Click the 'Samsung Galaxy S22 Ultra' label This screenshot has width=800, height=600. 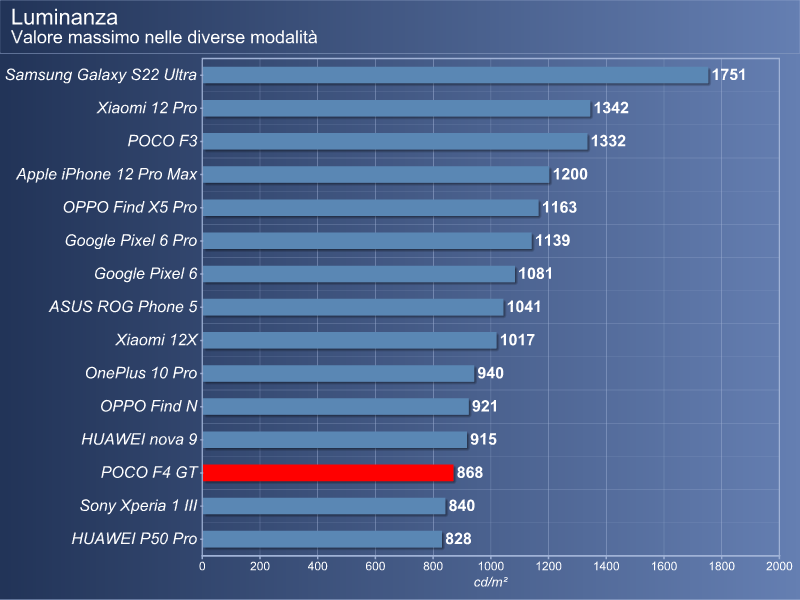[x=101, y=75]
